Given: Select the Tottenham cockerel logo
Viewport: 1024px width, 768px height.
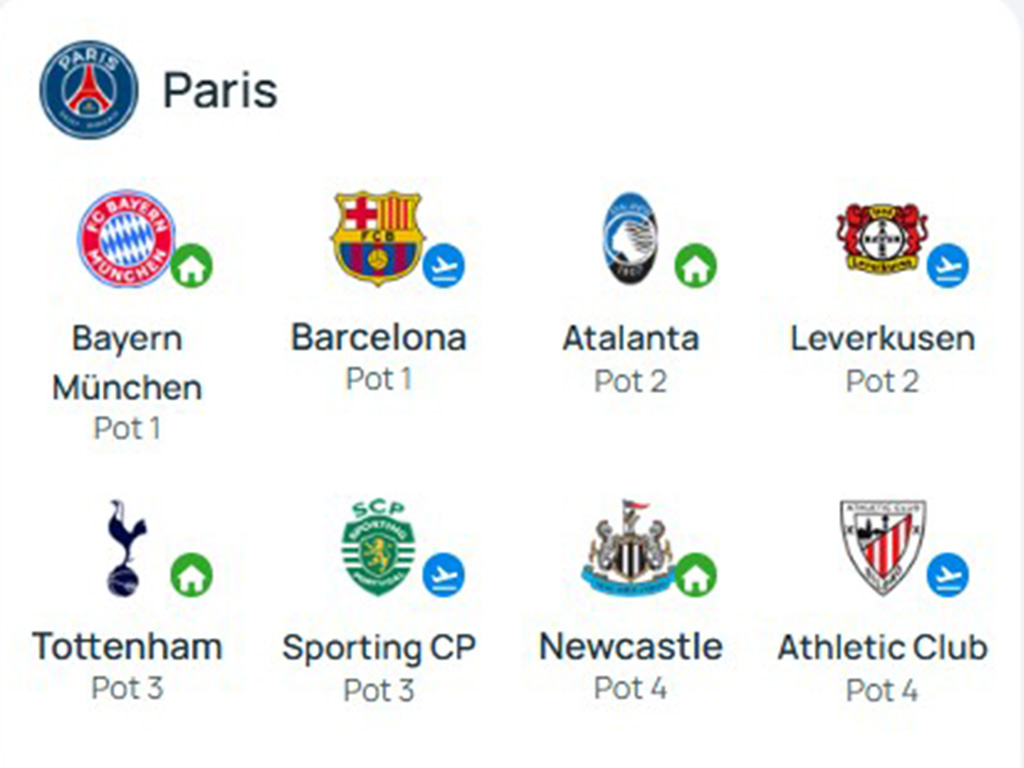Looking at the screenshot, I should [x=127, y=549].
